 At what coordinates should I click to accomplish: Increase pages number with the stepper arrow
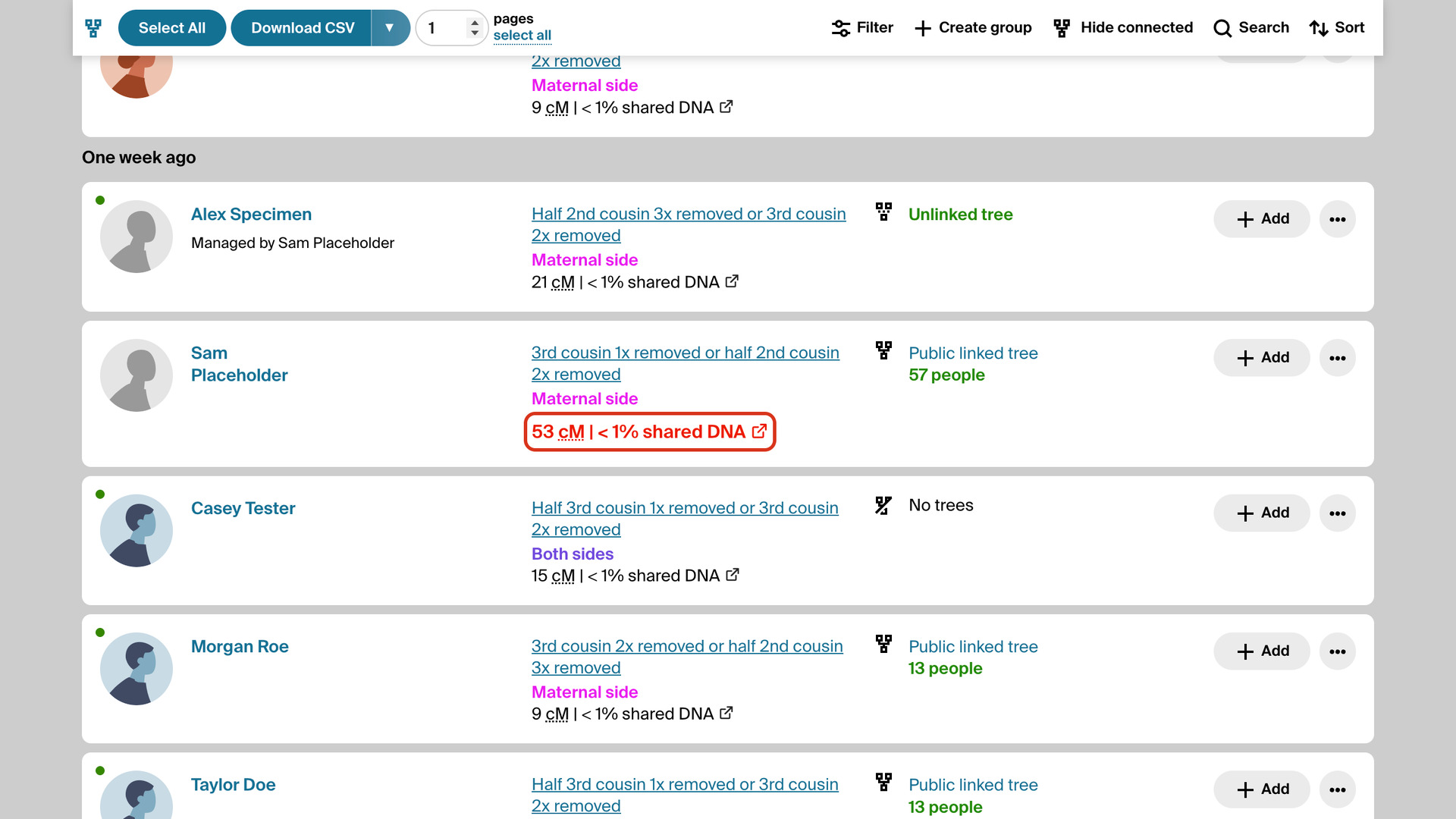tap(475, 23)
